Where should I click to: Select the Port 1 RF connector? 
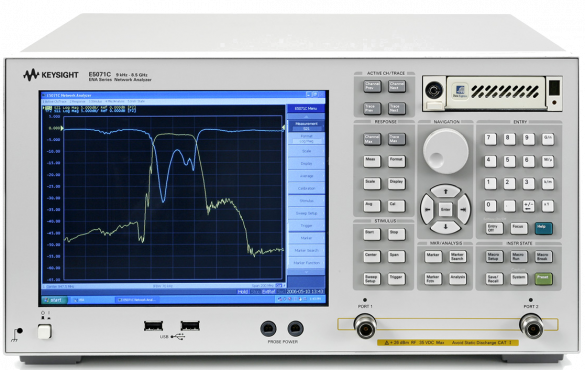(365, 326)
